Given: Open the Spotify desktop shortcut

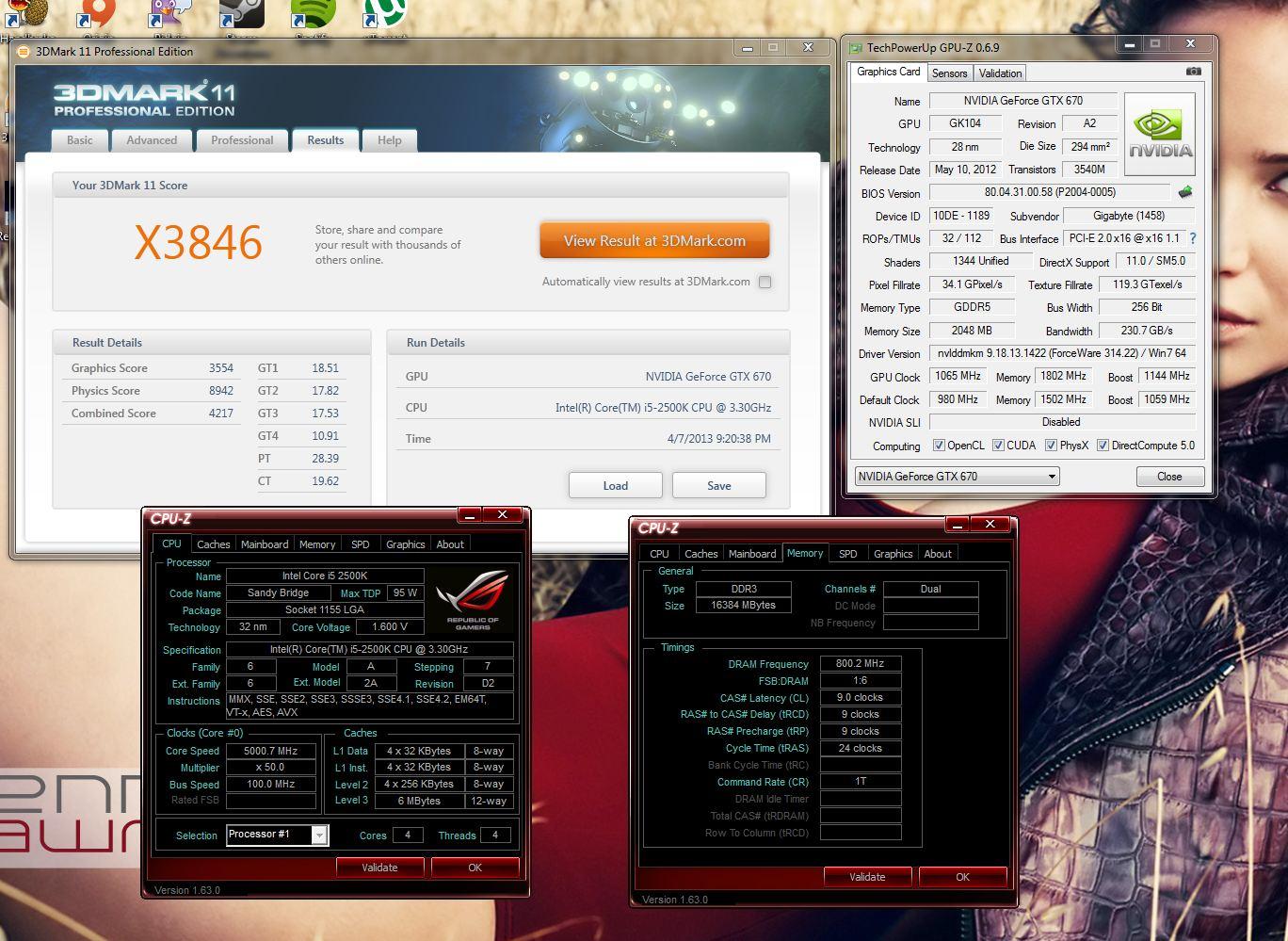Looking at the screenshot, I should click(314, 14).
